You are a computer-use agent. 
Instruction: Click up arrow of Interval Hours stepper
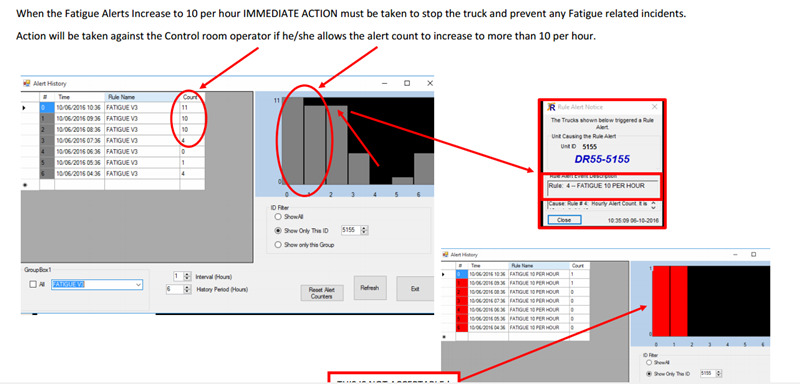[x=187, y=274]
